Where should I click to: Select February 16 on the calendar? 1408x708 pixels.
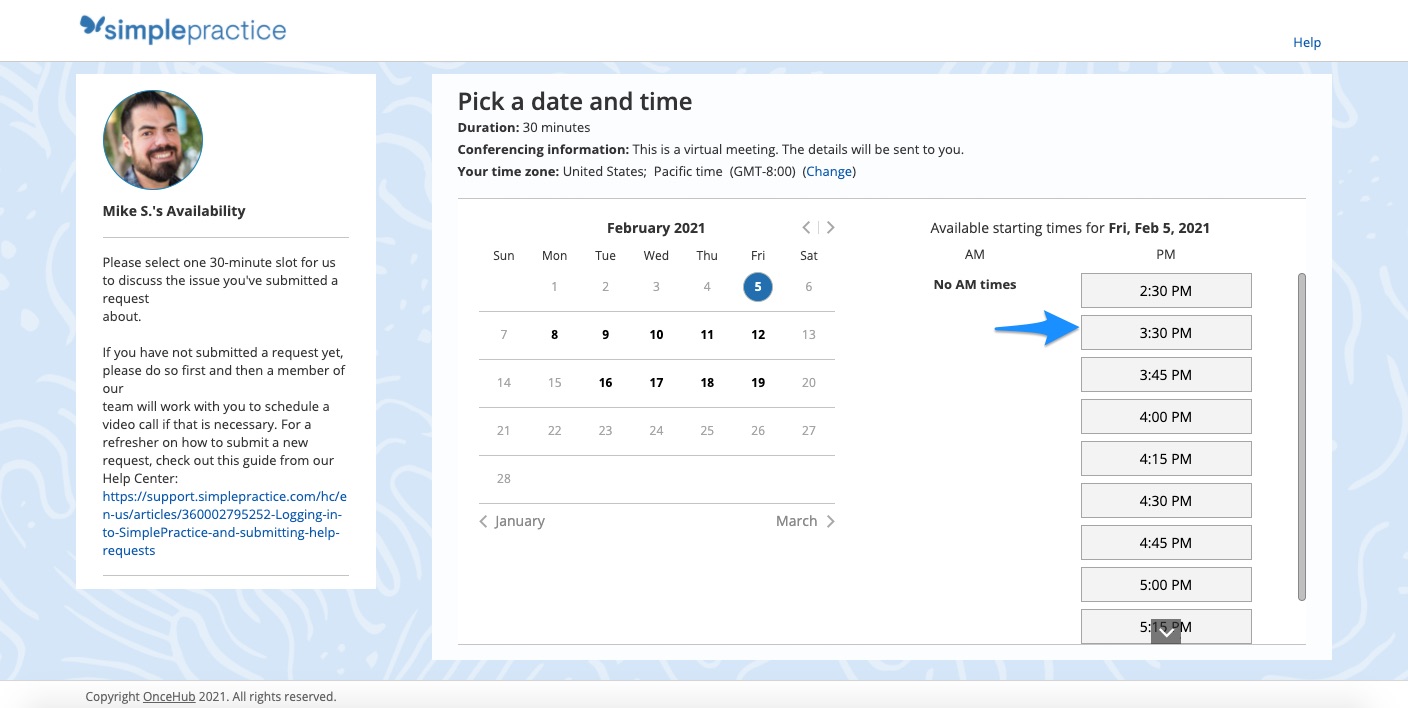click(605, 382)
